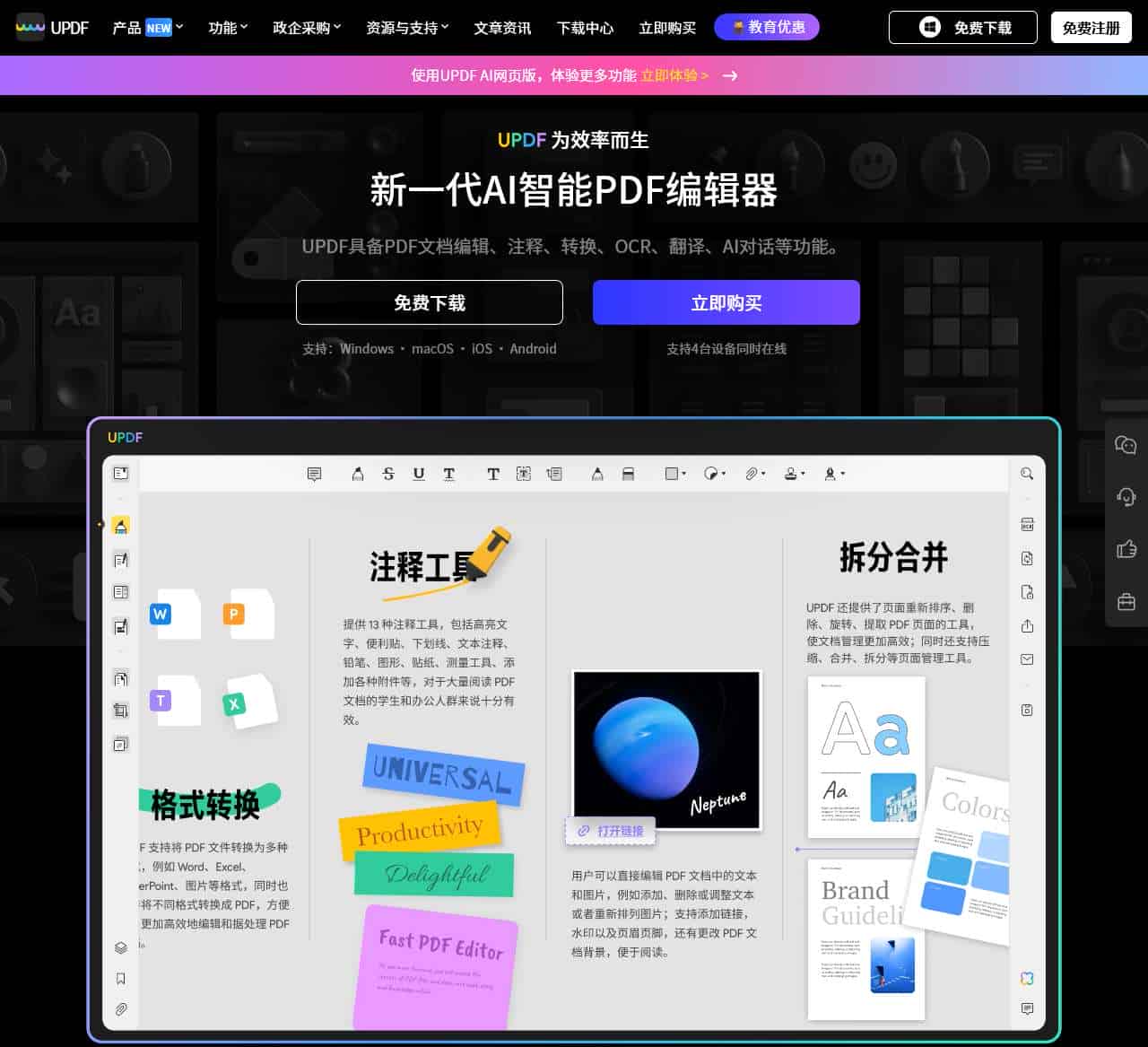This screenshot has width=1148, height=1047.
Task: Click the 免费注册 button
Action: (1091, 28)
